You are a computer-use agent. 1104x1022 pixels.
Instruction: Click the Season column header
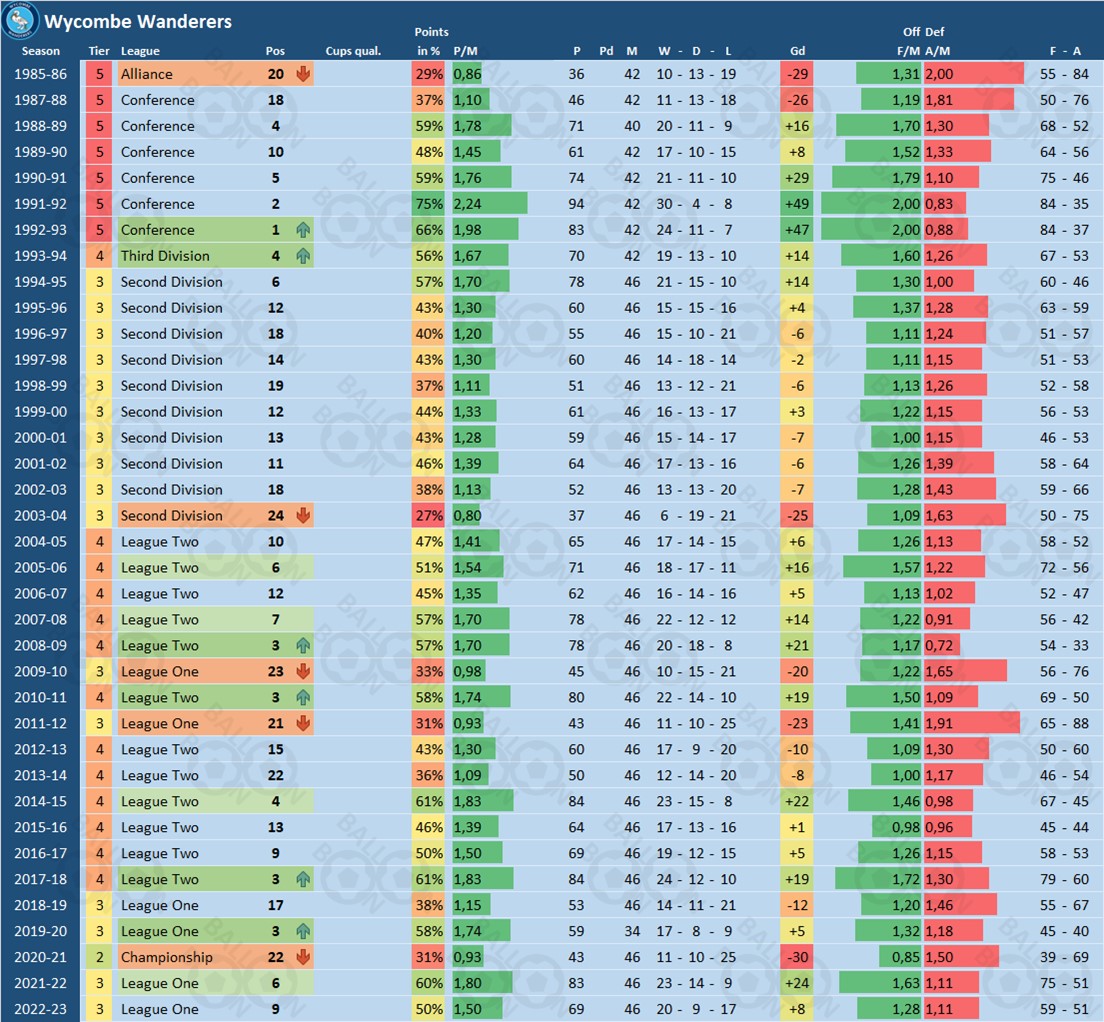pos(41,51)
